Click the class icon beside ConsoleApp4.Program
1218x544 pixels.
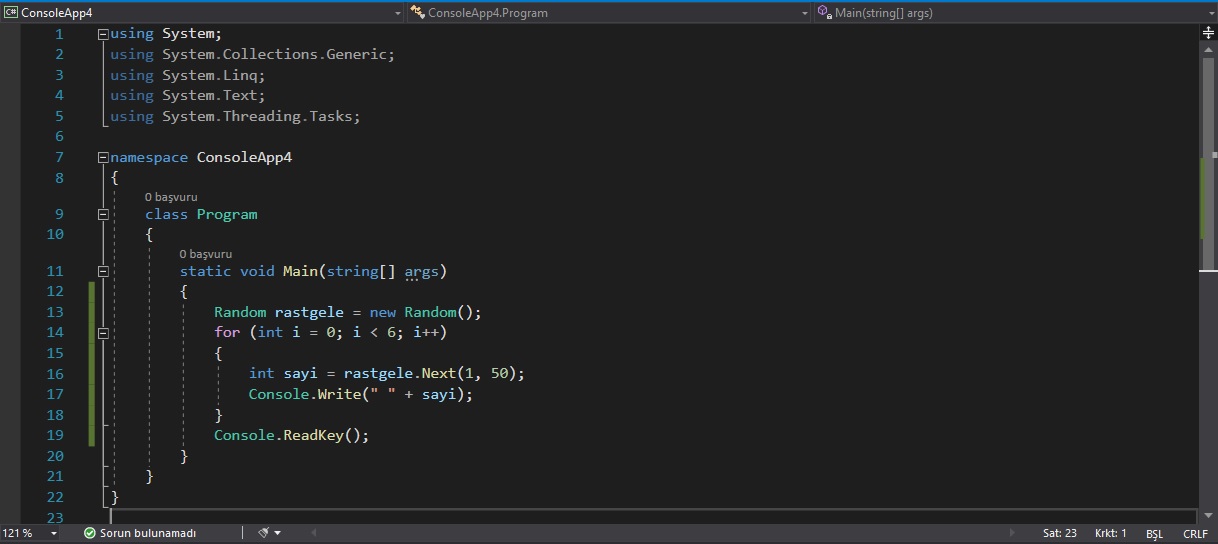tap(417, 12)
